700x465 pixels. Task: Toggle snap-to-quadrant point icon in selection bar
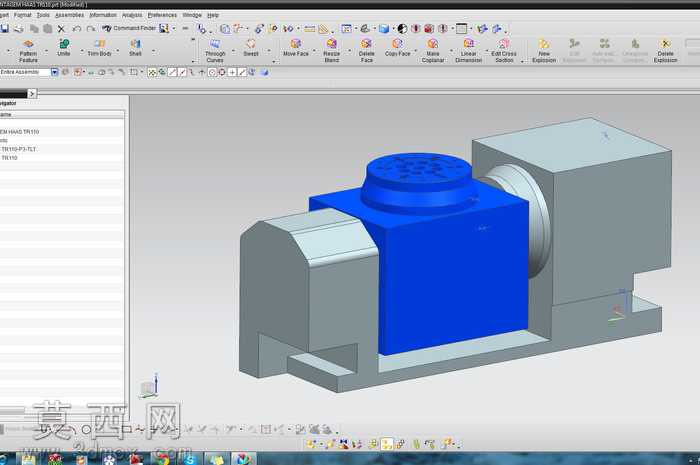[x=222, y=72]
